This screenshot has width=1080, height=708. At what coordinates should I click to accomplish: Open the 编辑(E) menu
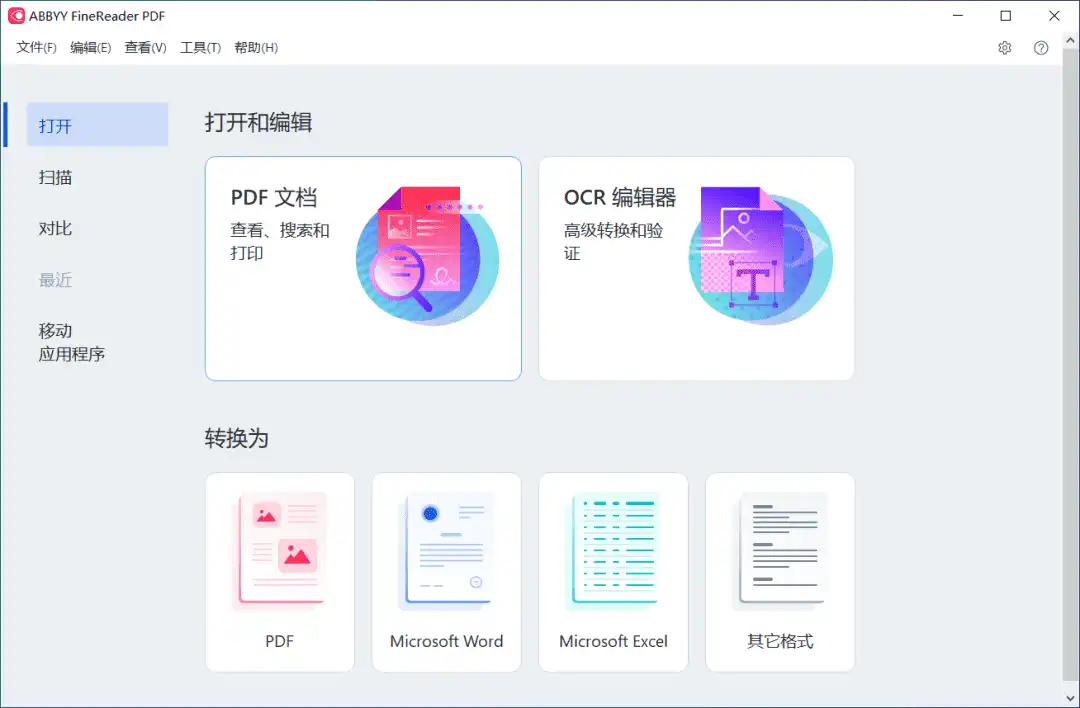(90, 48)
